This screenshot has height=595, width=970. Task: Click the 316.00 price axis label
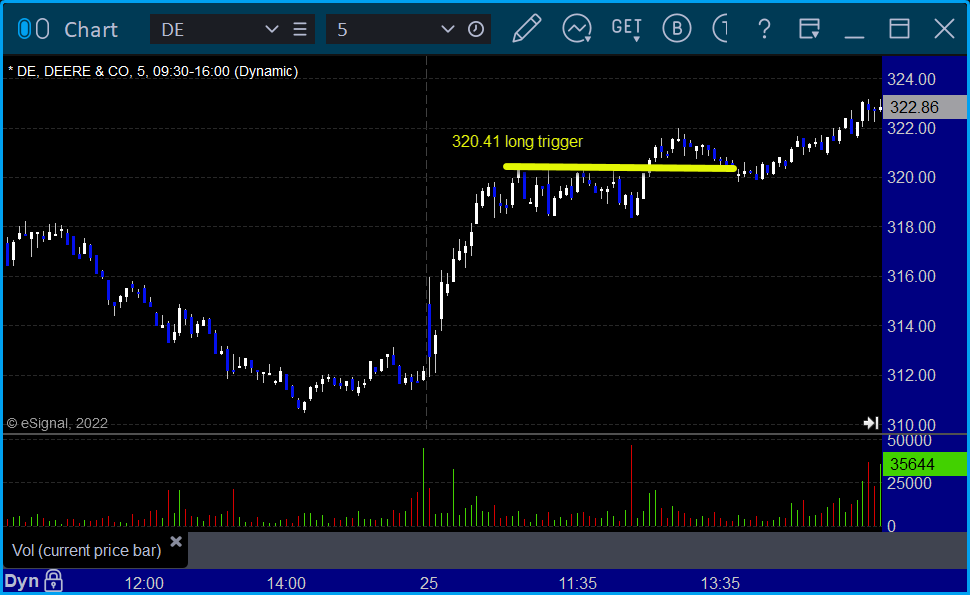(x=911, y=276)
